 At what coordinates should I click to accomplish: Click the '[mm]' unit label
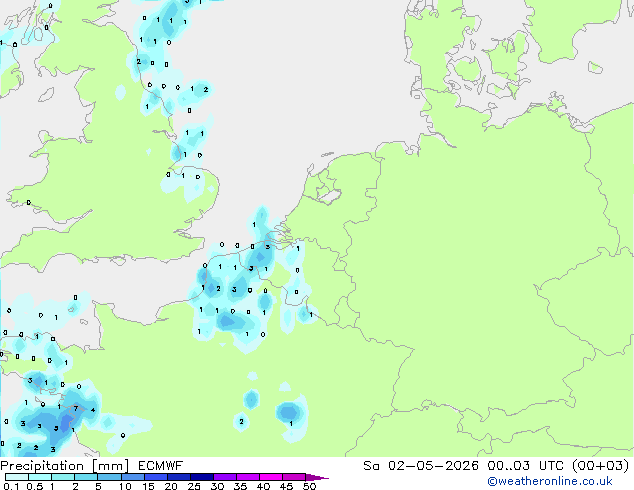(110, 466)
